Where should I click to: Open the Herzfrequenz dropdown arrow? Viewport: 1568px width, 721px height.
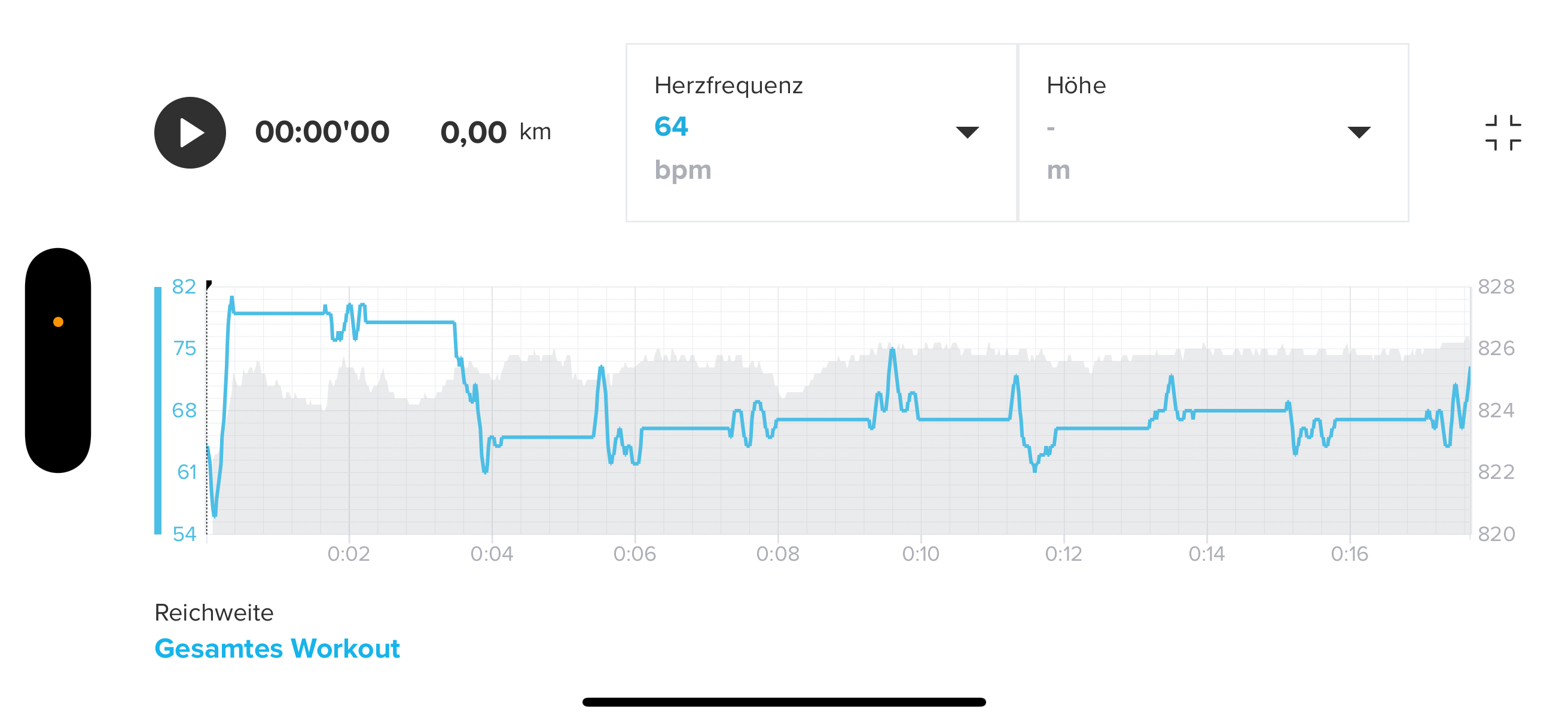[x=966, y=132]
